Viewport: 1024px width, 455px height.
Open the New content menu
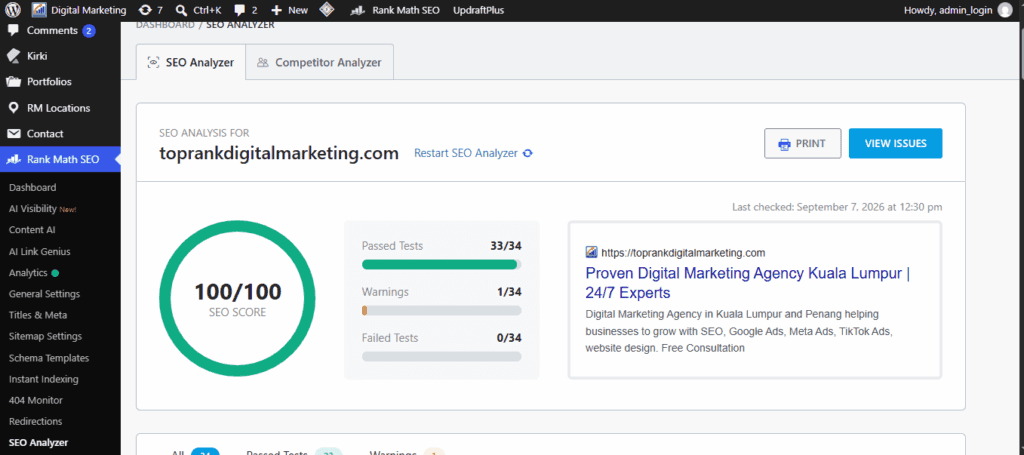[x=289, y=10]
